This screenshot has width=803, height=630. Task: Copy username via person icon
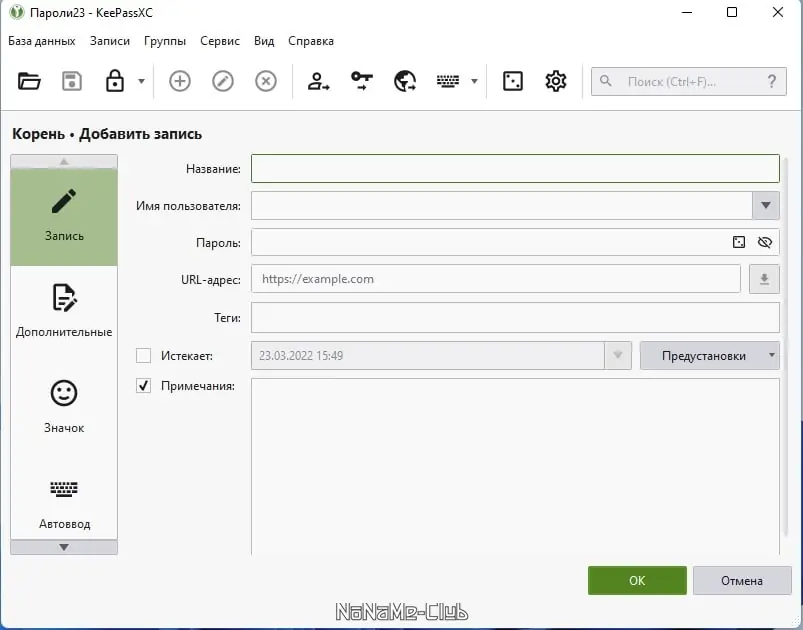tap(318, 81)
